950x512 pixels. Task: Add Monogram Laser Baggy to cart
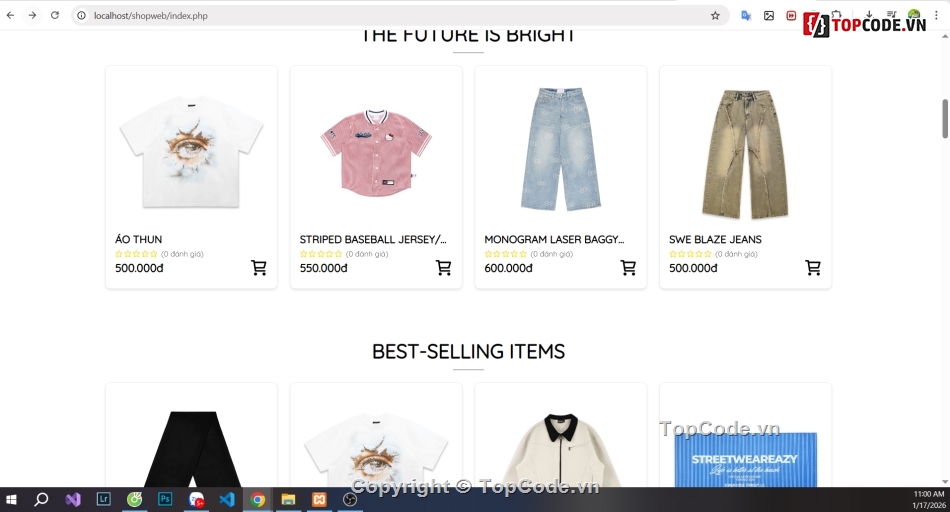pyautogui.click(x=628, y=267)
